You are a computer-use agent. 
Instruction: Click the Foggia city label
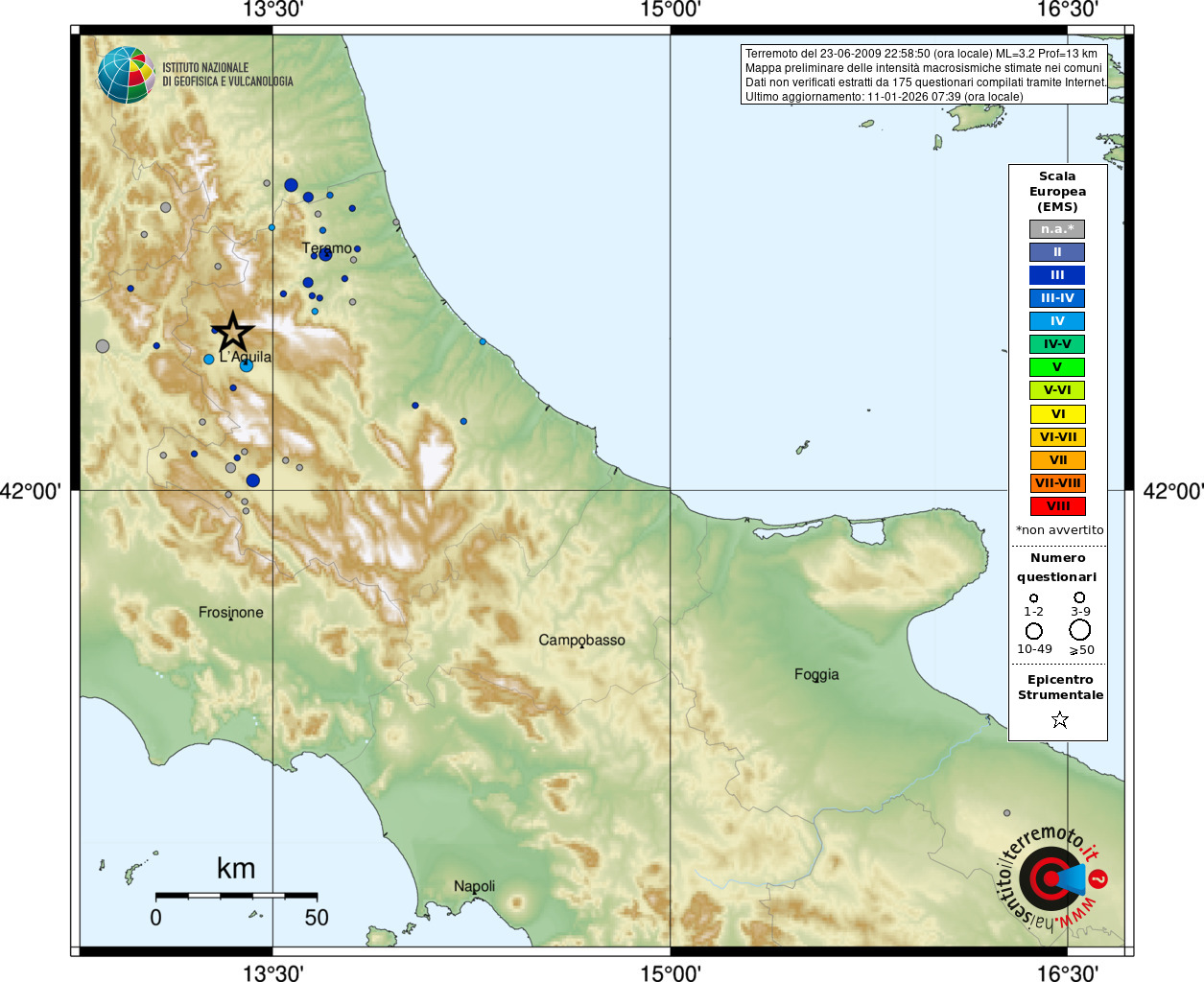tap(816, 674)
